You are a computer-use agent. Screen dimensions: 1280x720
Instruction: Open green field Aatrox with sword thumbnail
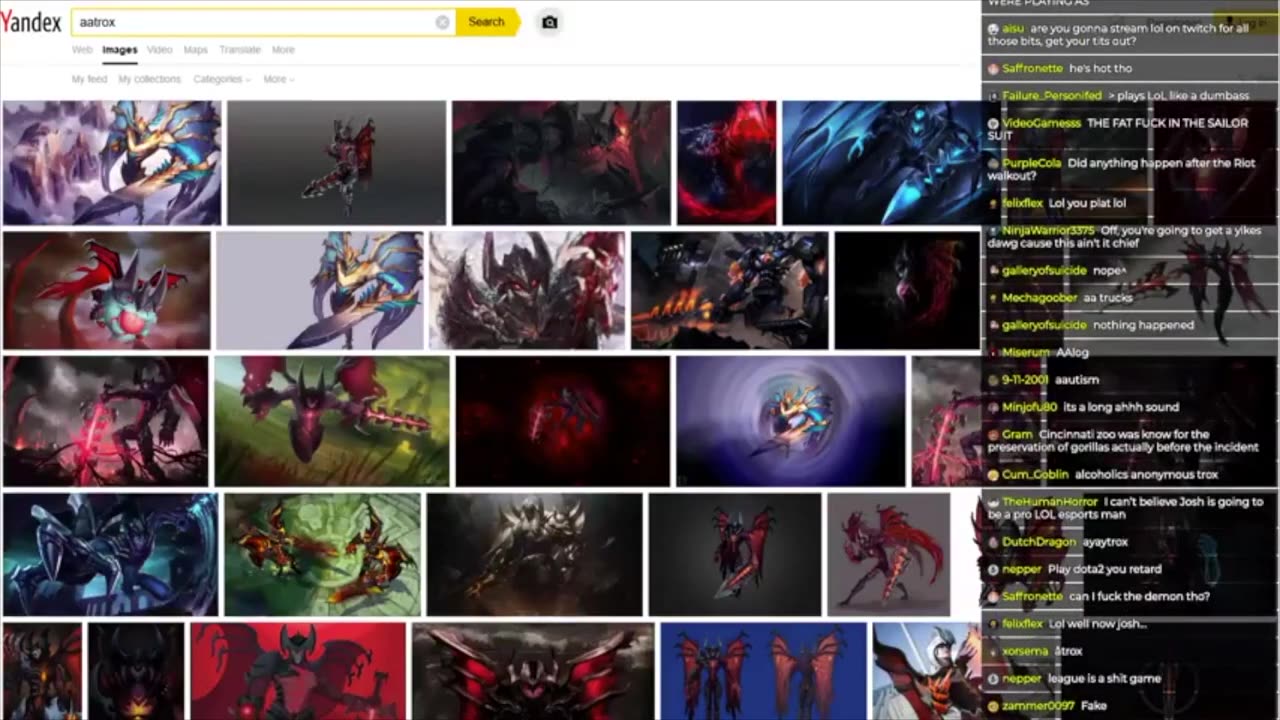tap(332, 421)
